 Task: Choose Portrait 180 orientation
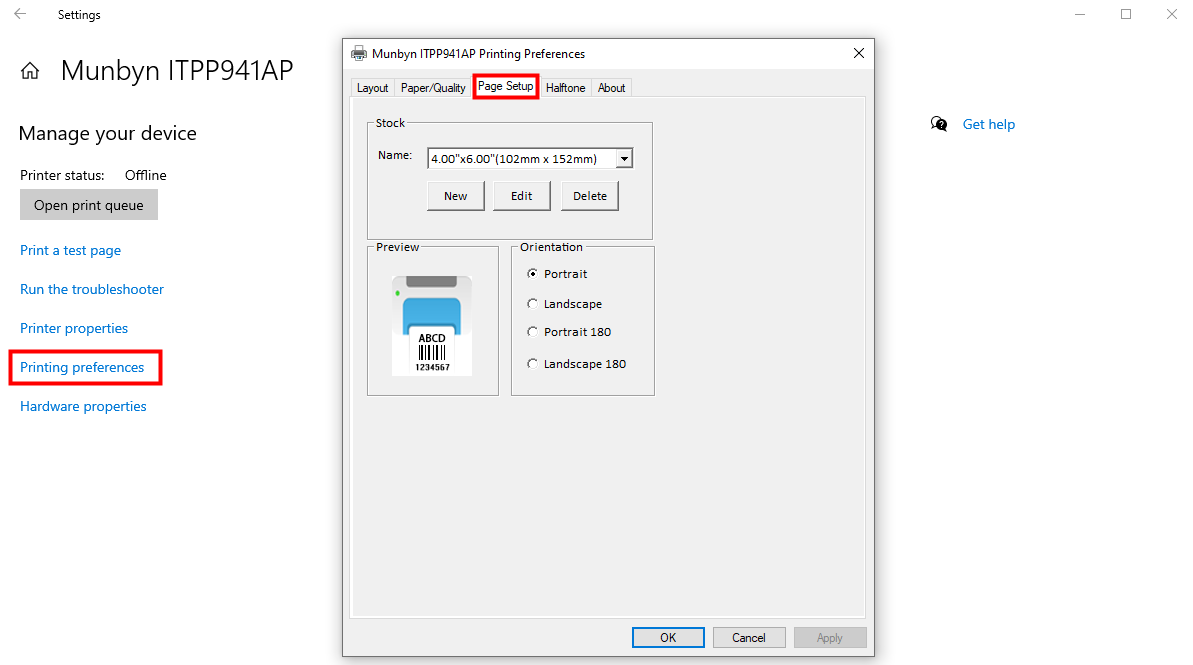569,332
